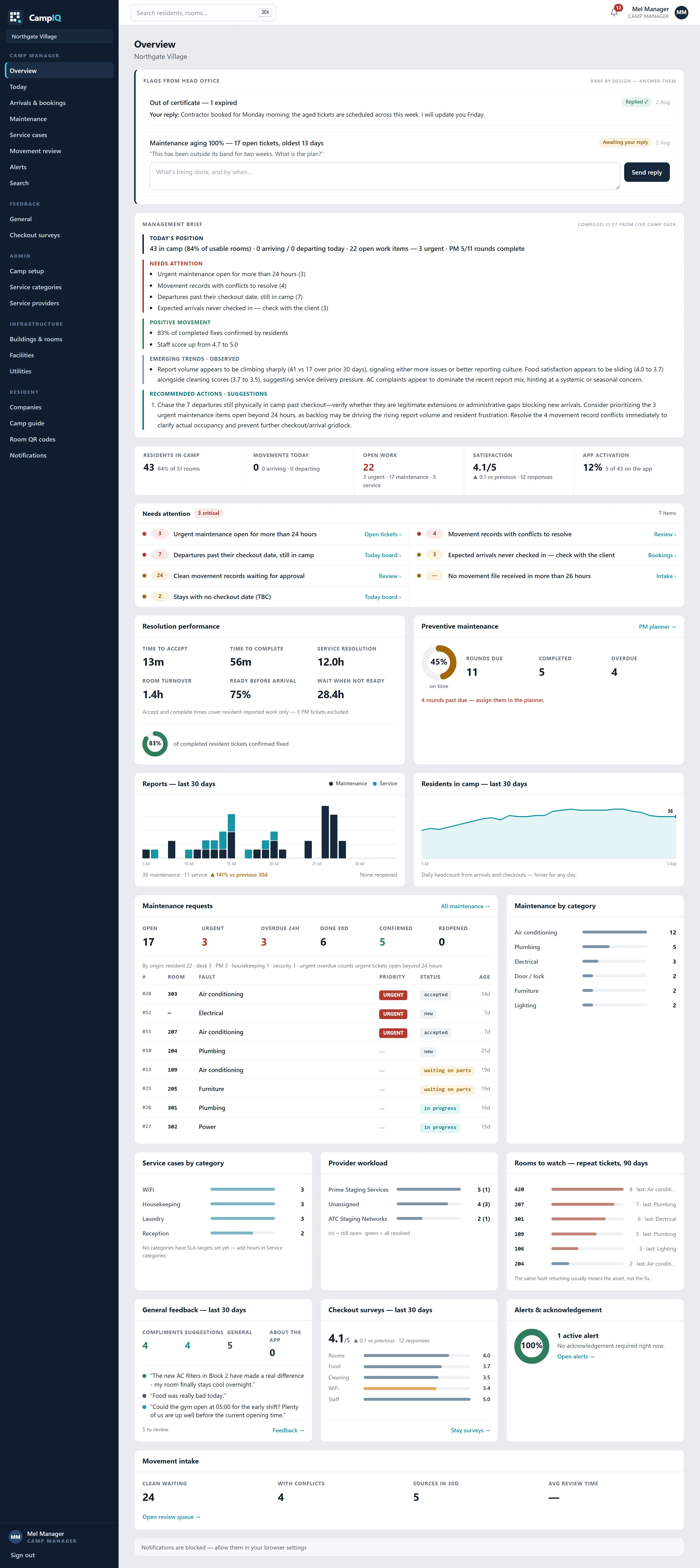Click ticket #13 room 109
Image resolution: width=700 pixels, height=1568 pixels.
tap(316, 1070)
